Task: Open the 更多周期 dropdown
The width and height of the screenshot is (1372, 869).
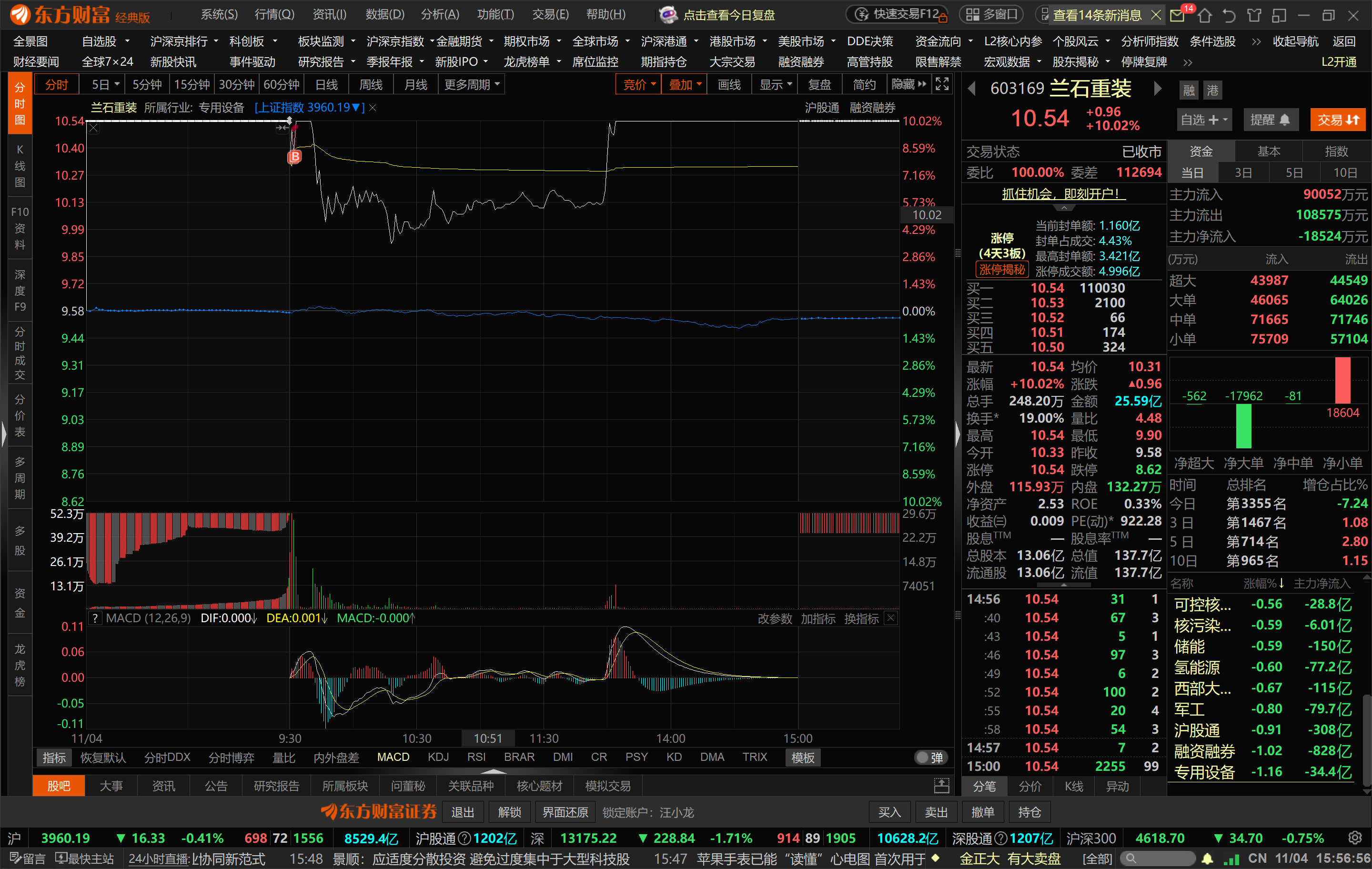Action: (x=472, y=85)
